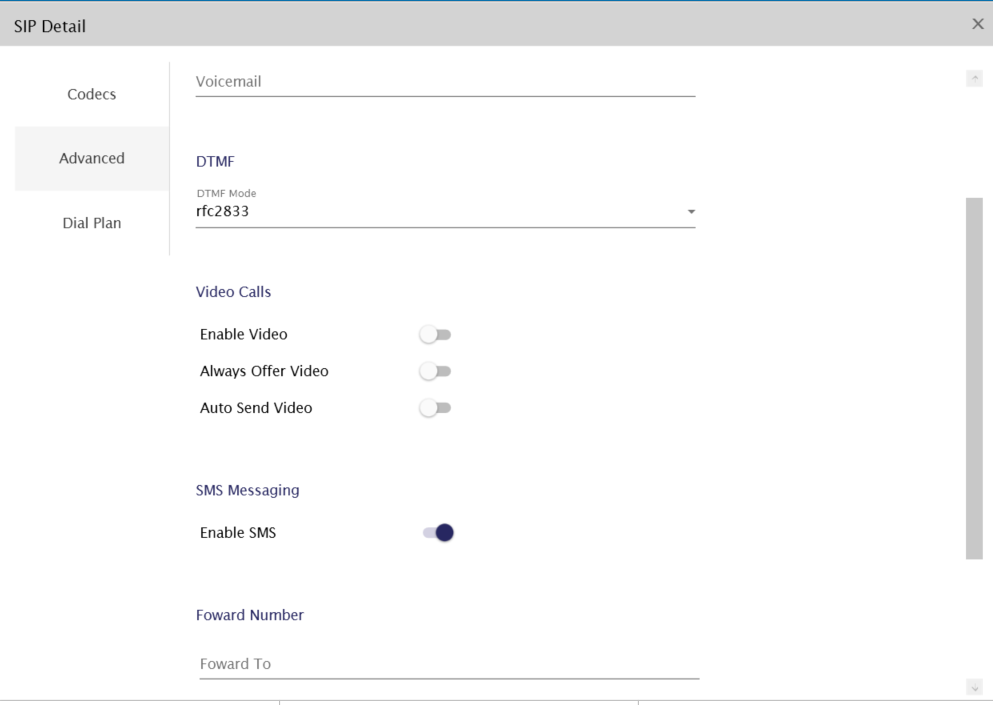The image size is (993, 705).
Task: Switch to the Codecs tab
Action: click(x=92, y=94)
